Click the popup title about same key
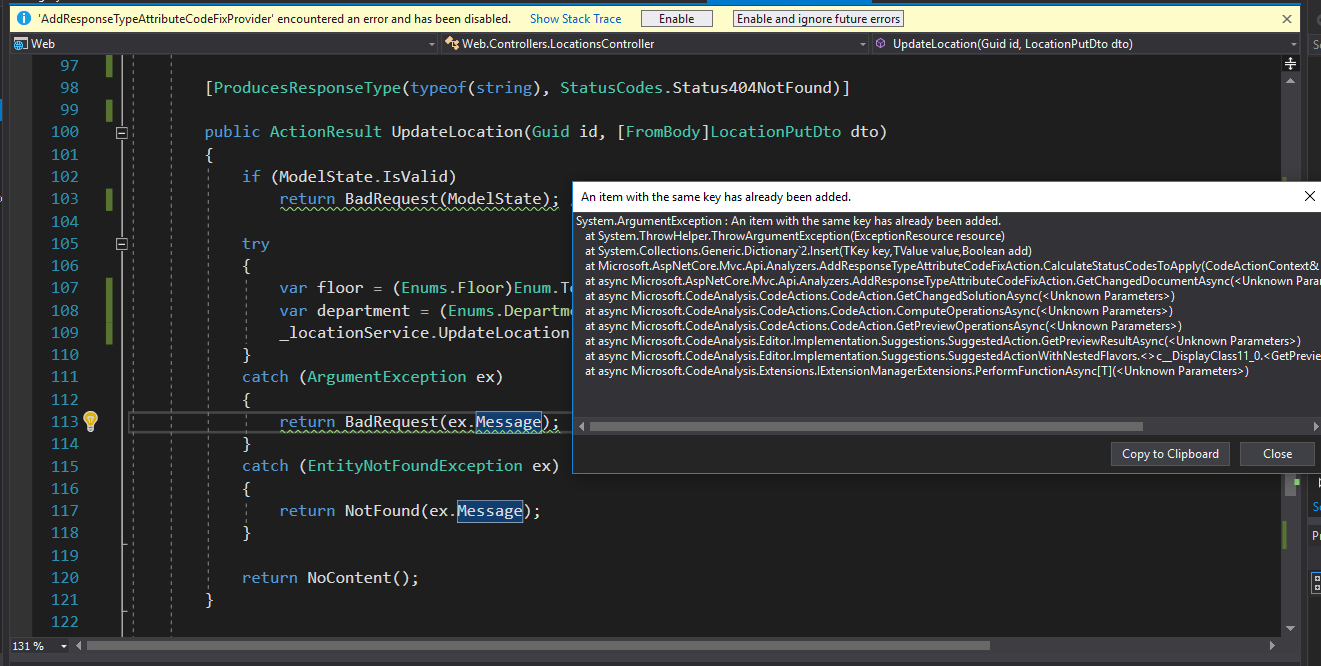This screenshot has height=666, width=1321. 716,197
